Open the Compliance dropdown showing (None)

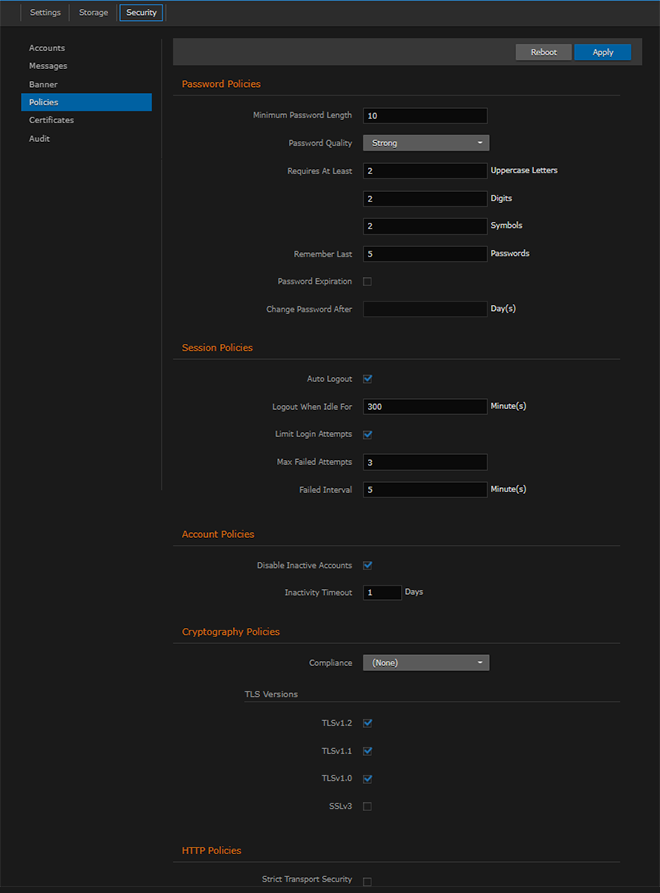point(425,662)
